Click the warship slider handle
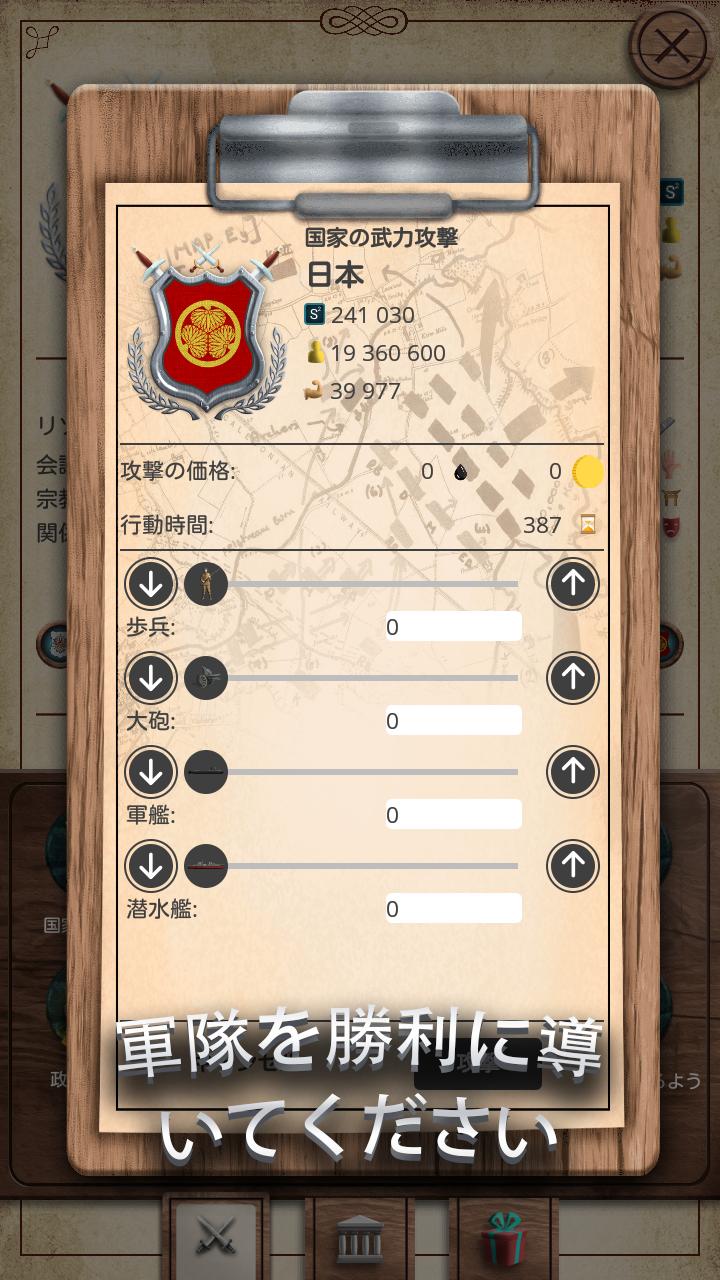Viewport: 720px width, 1280px height. 206,772
